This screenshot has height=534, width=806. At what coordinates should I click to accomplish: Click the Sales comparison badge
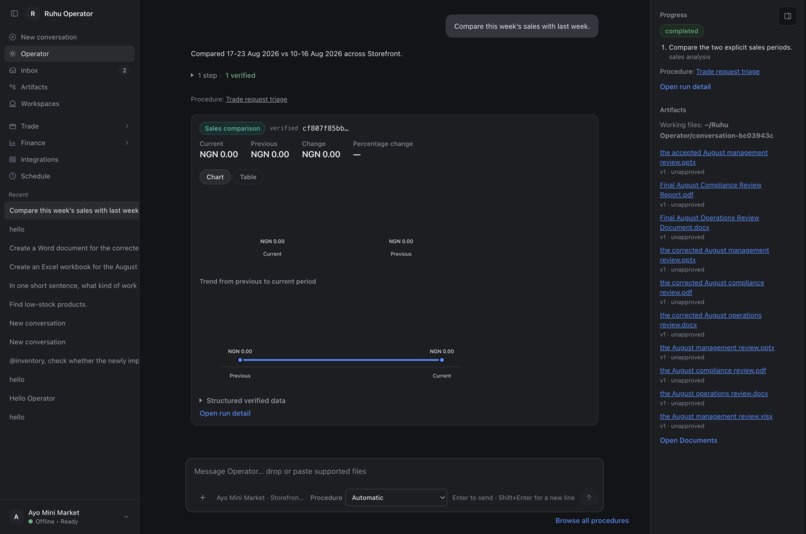[x=232, y=128]
